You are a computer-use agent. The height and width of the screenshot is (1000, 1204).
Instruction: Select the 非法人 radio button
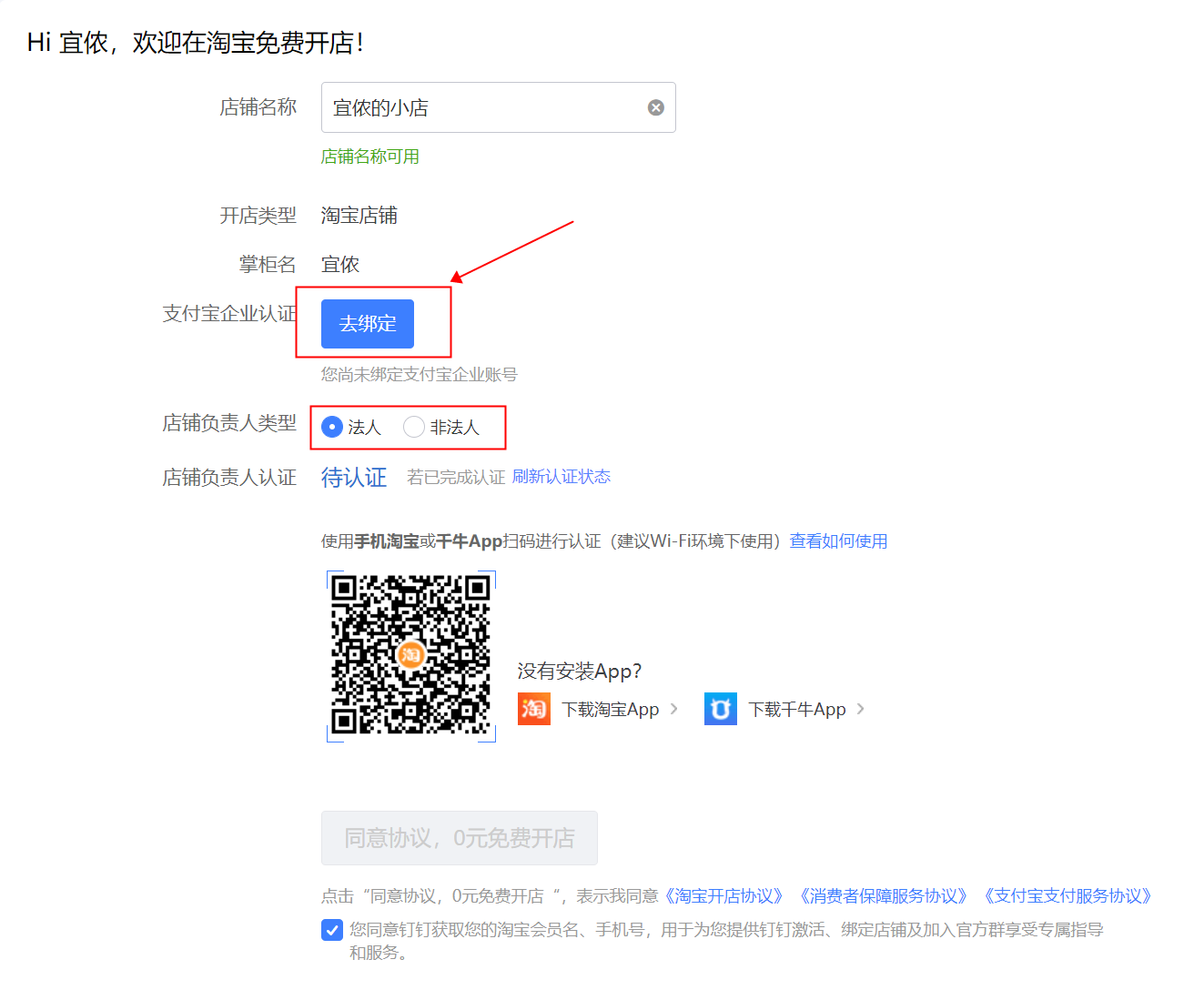(x=414, y=427)
